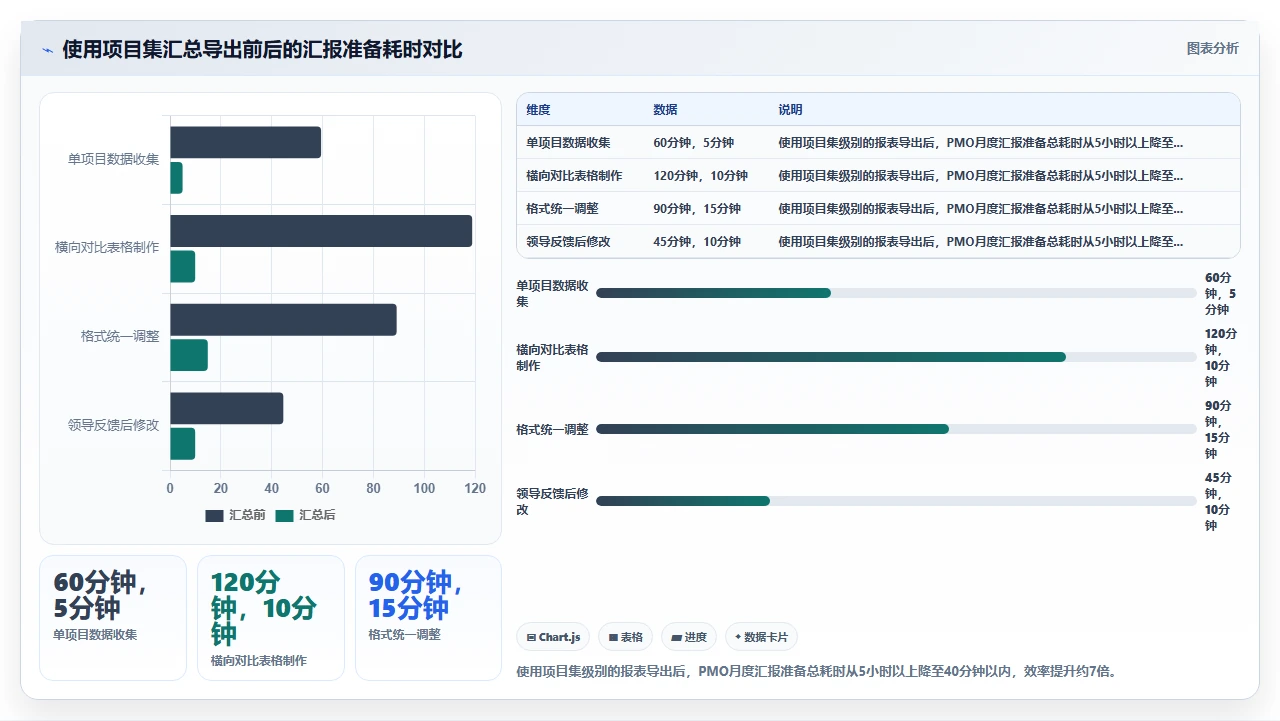Screen dimensions: 1280x721
Task: Select the 横向对比表格制作 table row cell
Action: [574, 176]
